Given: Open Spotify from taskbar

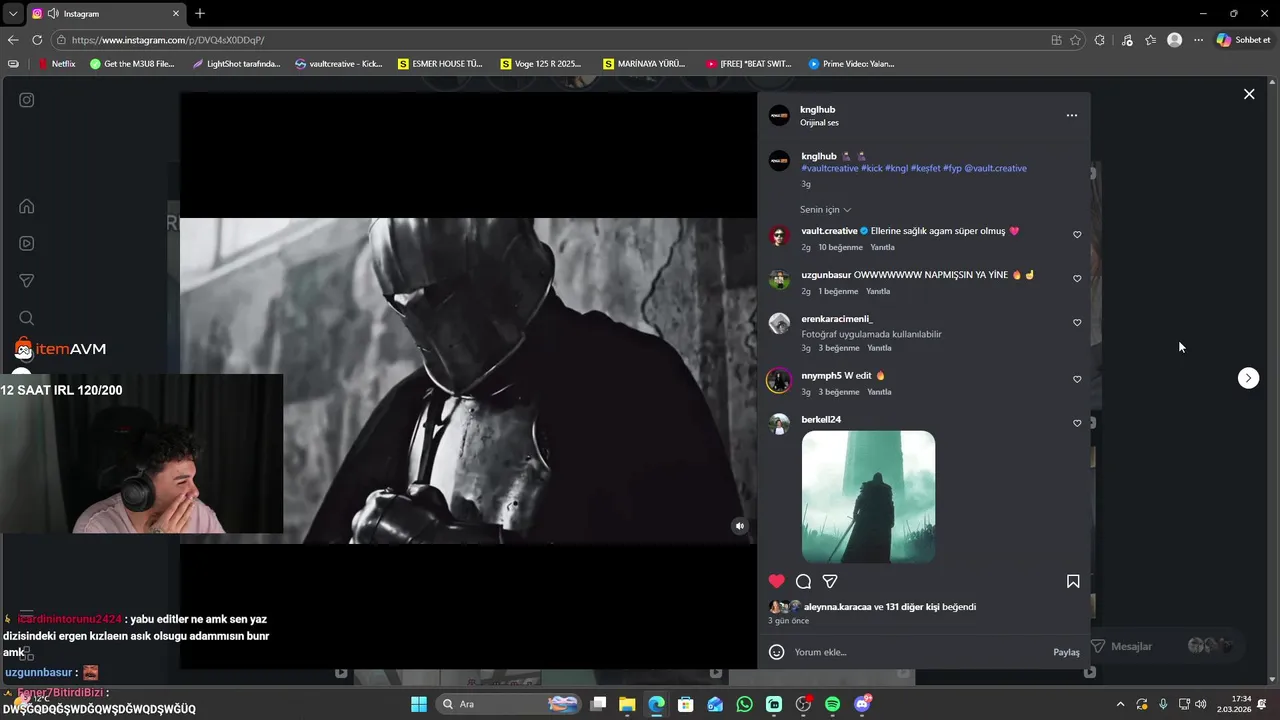Looking at the screenshot, I should pyautogui.click(x=833, y=704).
